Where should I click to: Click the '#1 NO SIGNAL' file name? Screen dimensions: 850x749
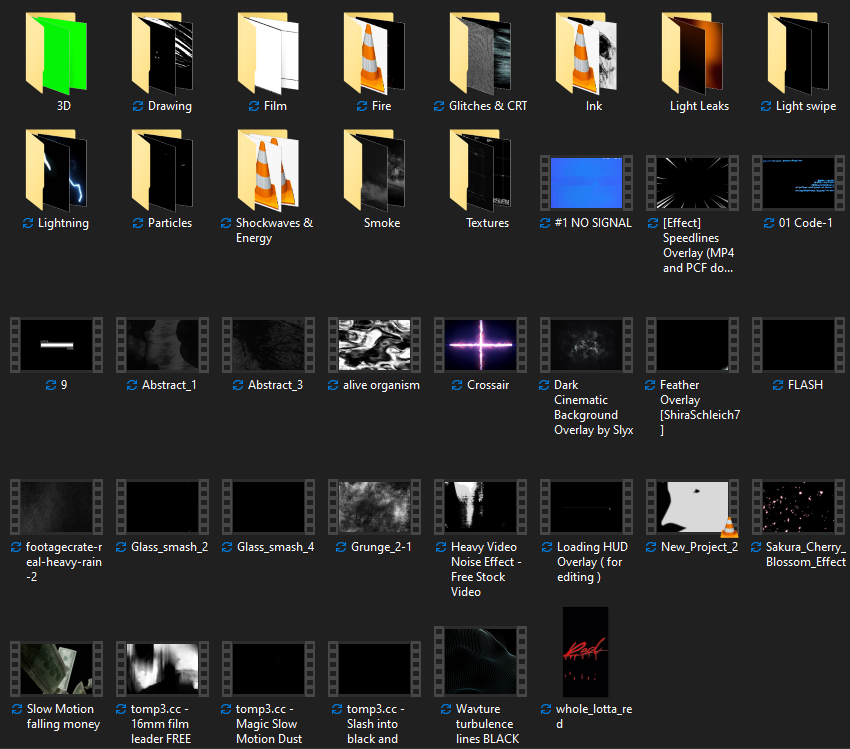593,223
